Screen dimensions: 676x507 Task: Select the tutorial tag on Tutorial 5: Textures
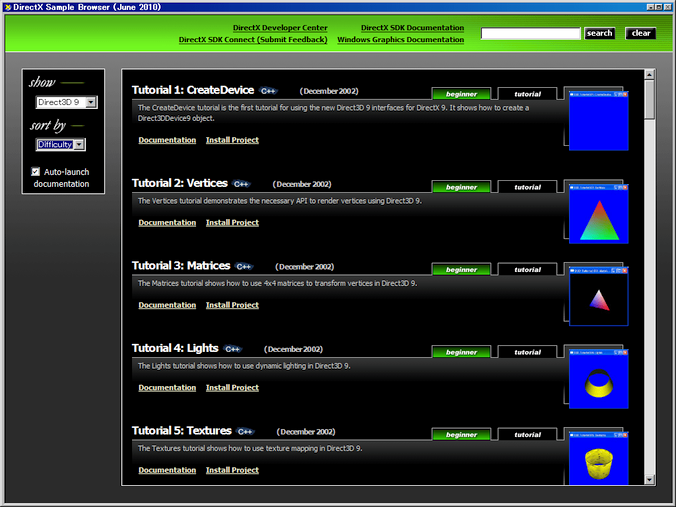tap(527, 435)
